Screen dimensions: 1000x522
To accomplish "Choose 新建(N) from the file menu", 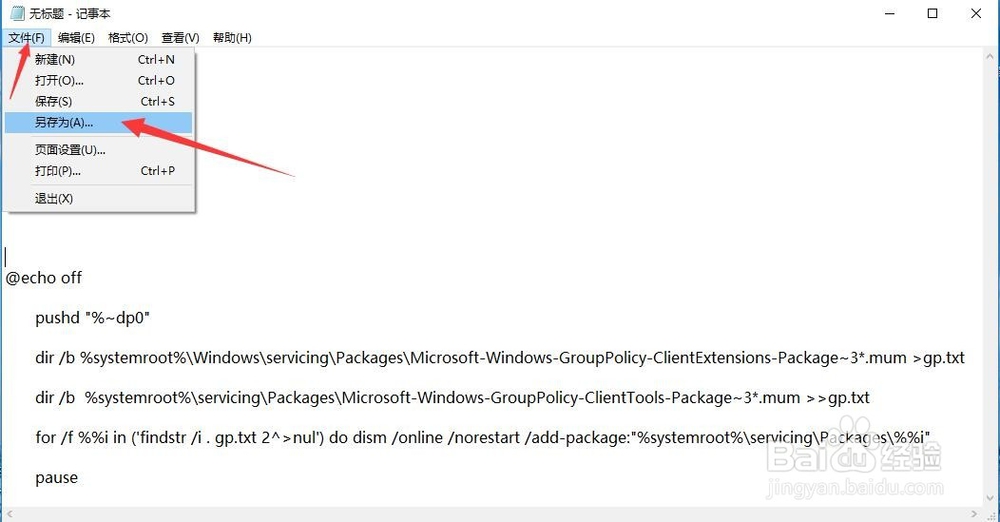I will [98, 59].
